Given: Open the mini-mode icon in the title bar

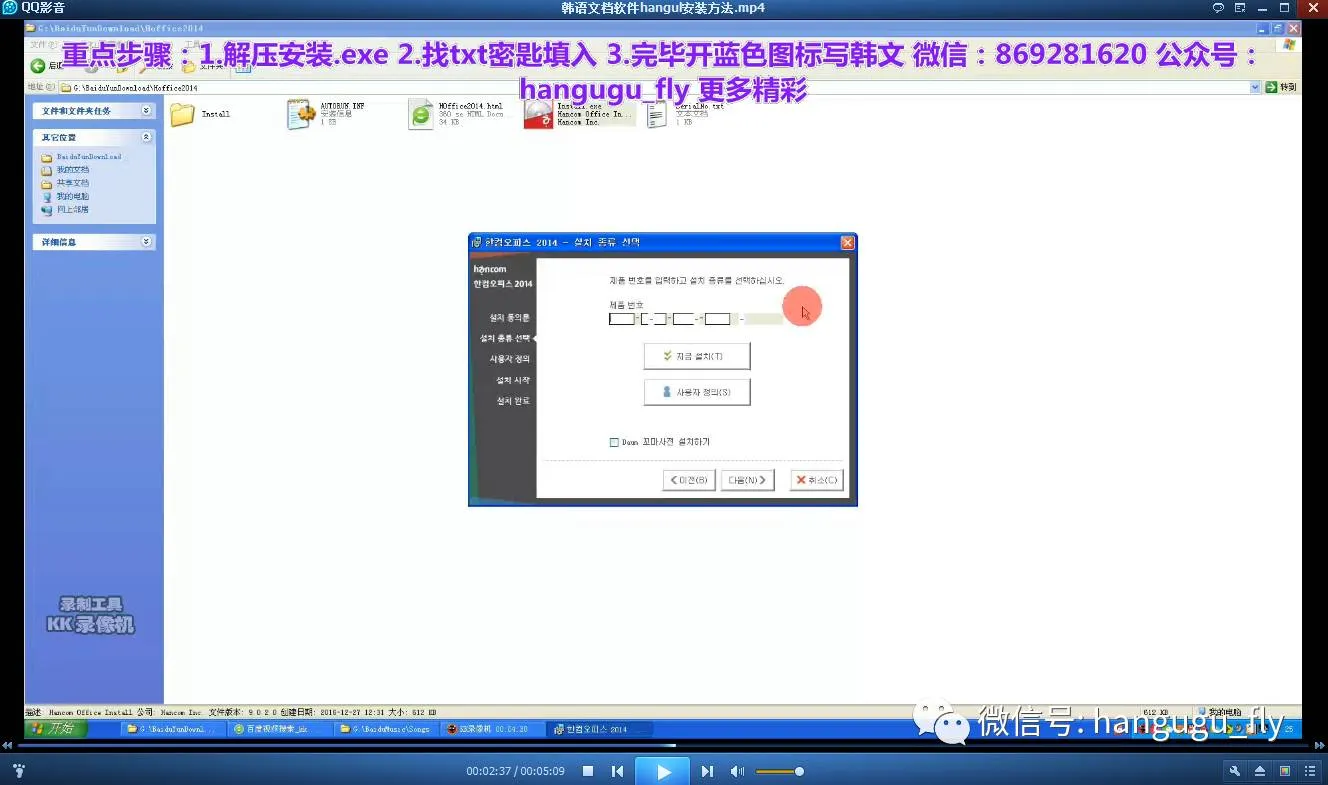Looking at the screenshot, I should [1240, 8].
